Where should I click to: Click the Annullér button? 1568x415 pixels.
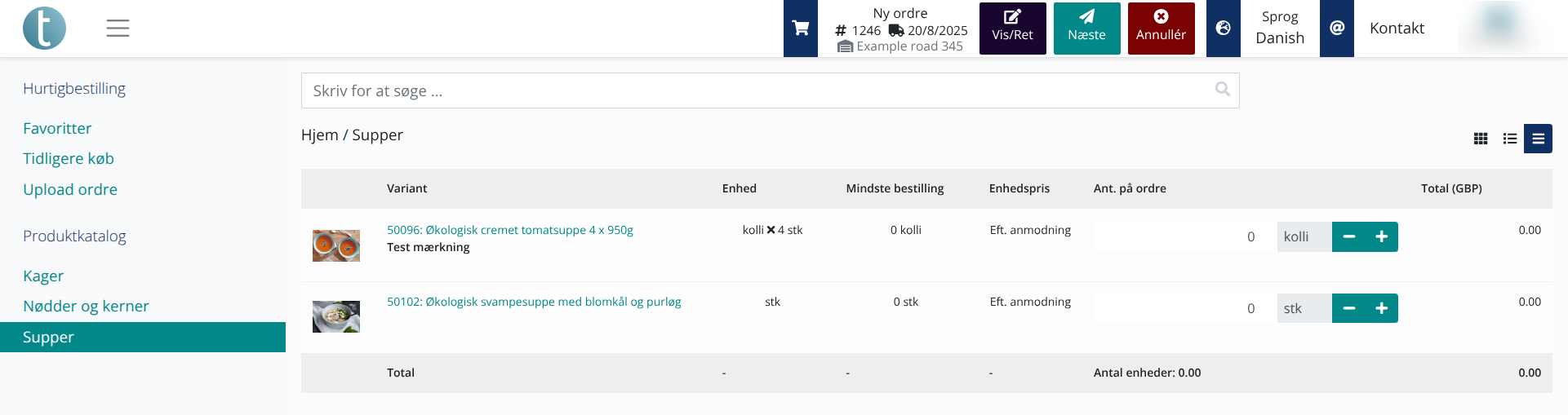point(1161,29)
